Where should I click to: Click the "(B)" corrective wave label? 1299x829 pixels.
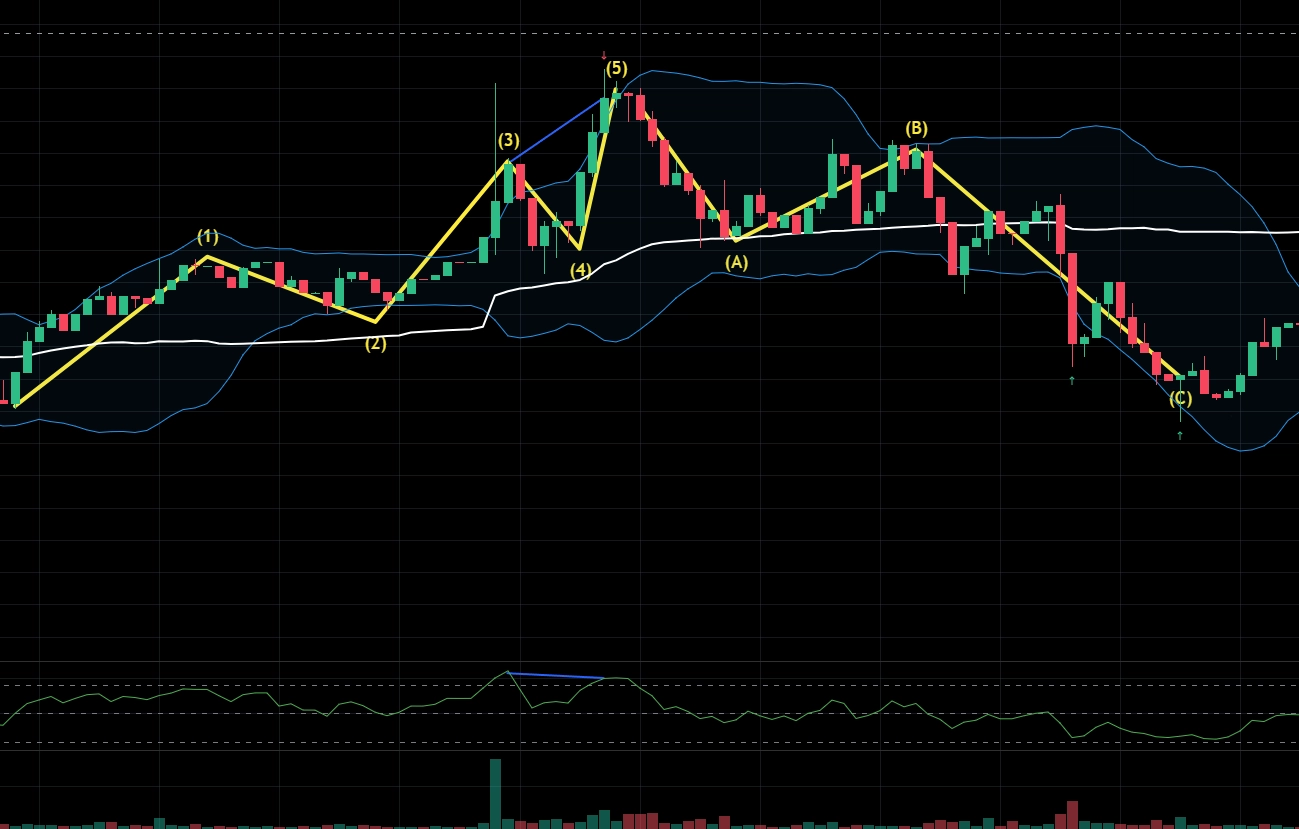916,129
